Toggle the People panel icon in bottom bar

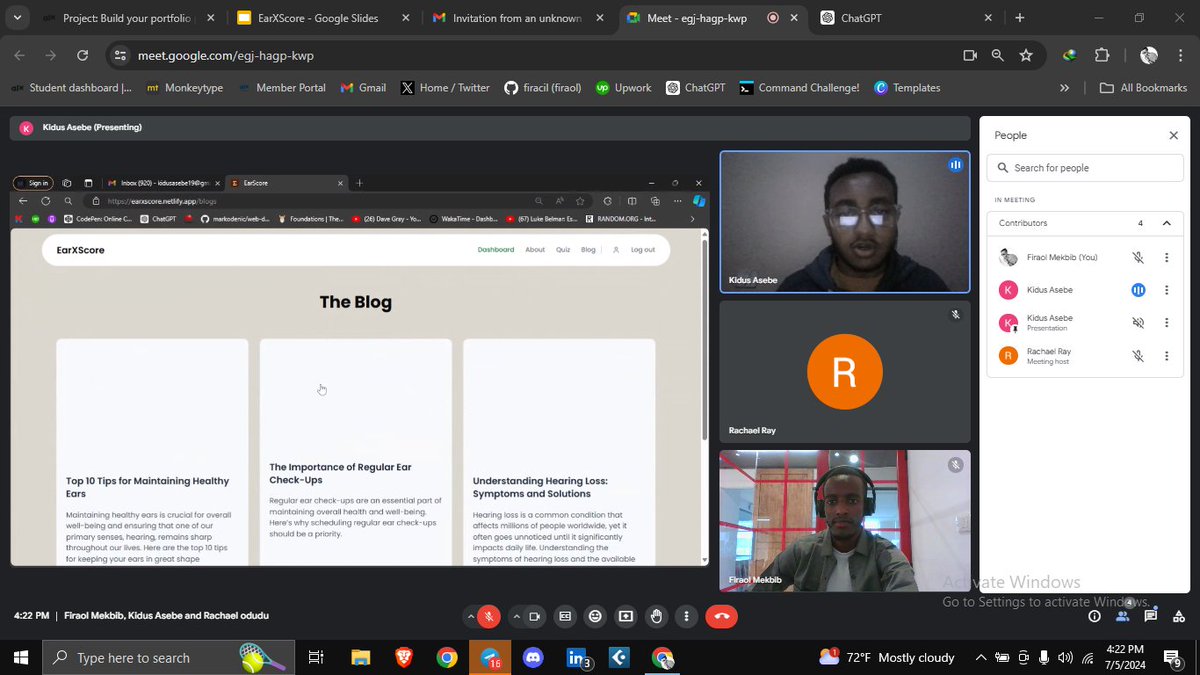(x=1123, y=617)
